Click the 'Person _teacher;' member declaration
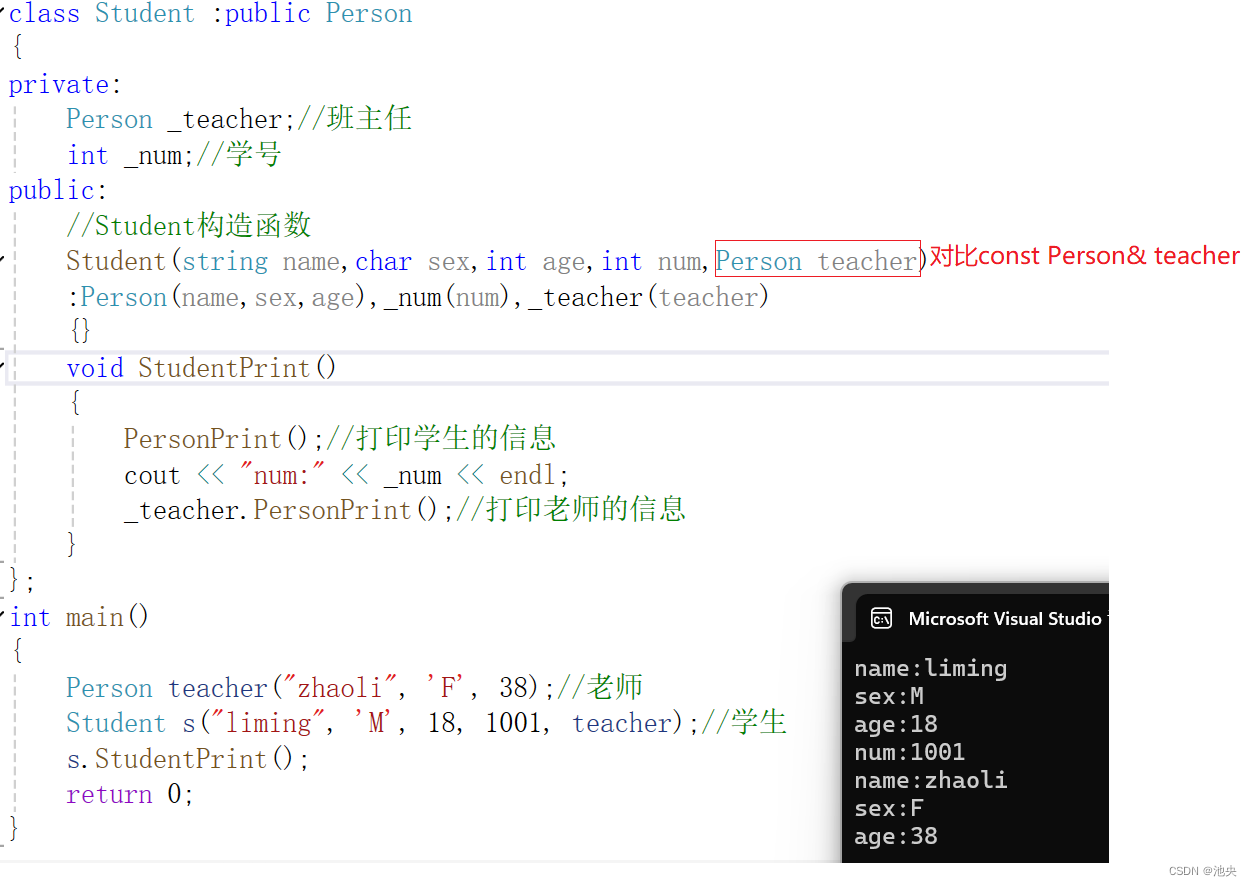This screenshot has height=886, width=1252. pyautogui.click(x=181, y=120)
